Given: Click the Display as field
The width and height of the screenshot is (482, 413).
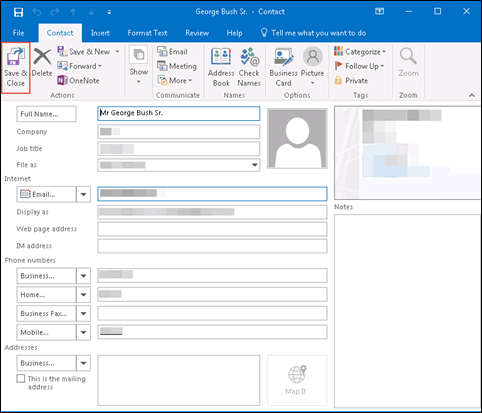Looking at the screenshot, I should click(212, 212).
